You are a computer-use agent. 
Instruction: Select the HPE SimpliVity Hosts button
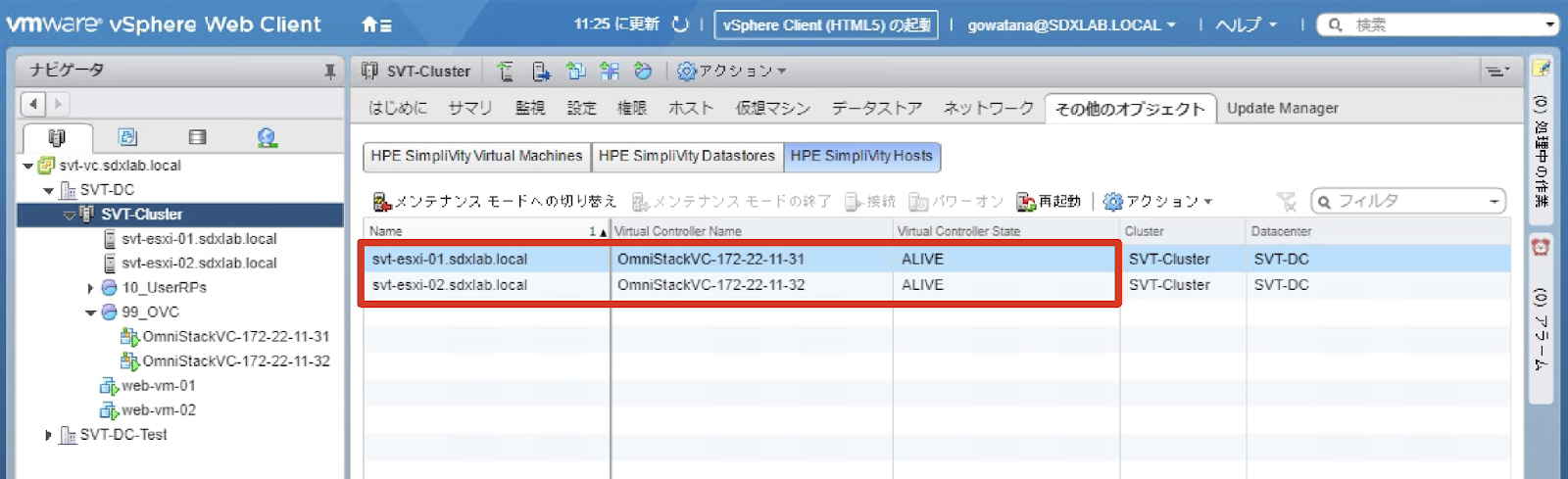click(x=861, y=157)
